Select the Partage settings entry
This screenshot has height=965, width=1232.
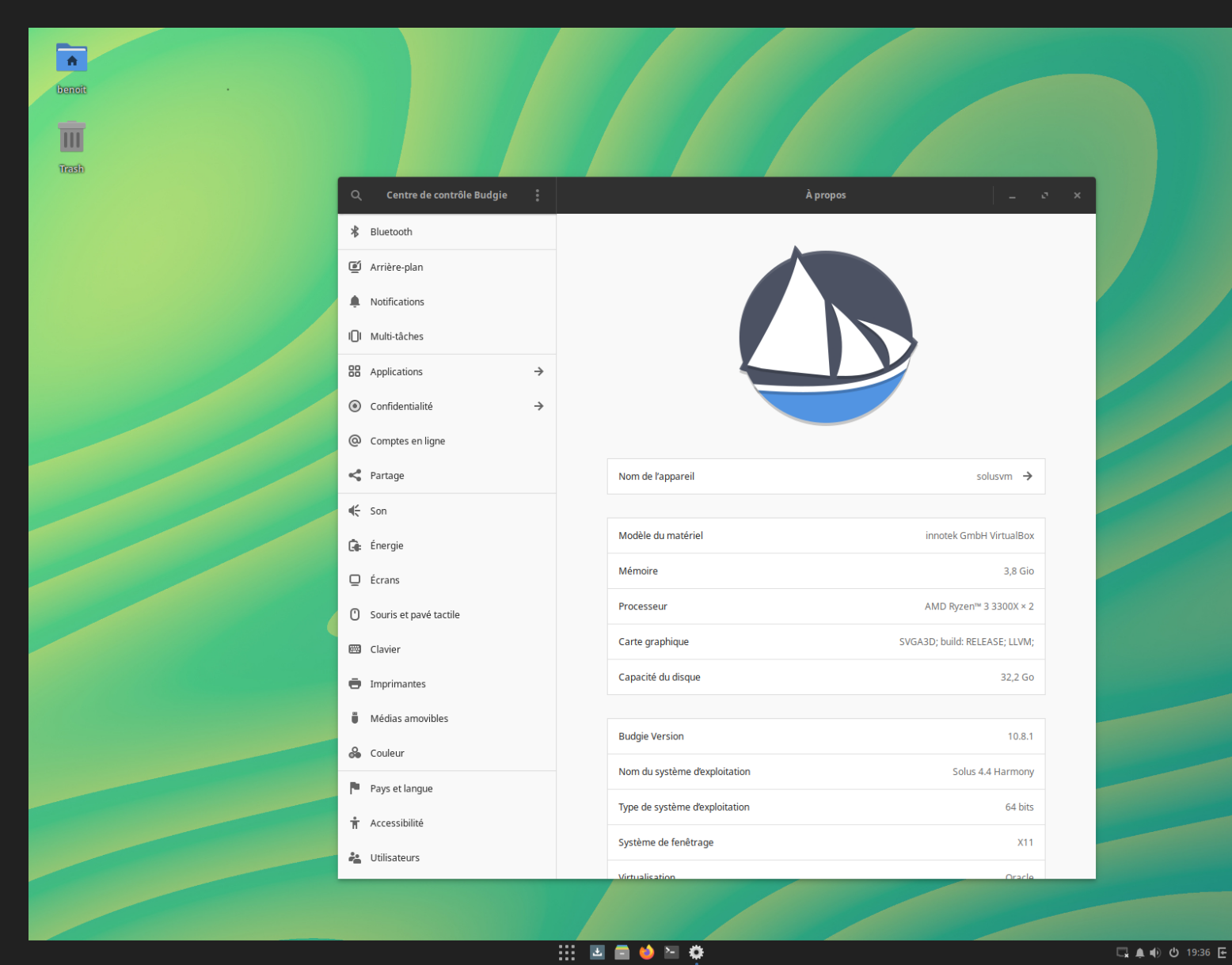(387, 475)
